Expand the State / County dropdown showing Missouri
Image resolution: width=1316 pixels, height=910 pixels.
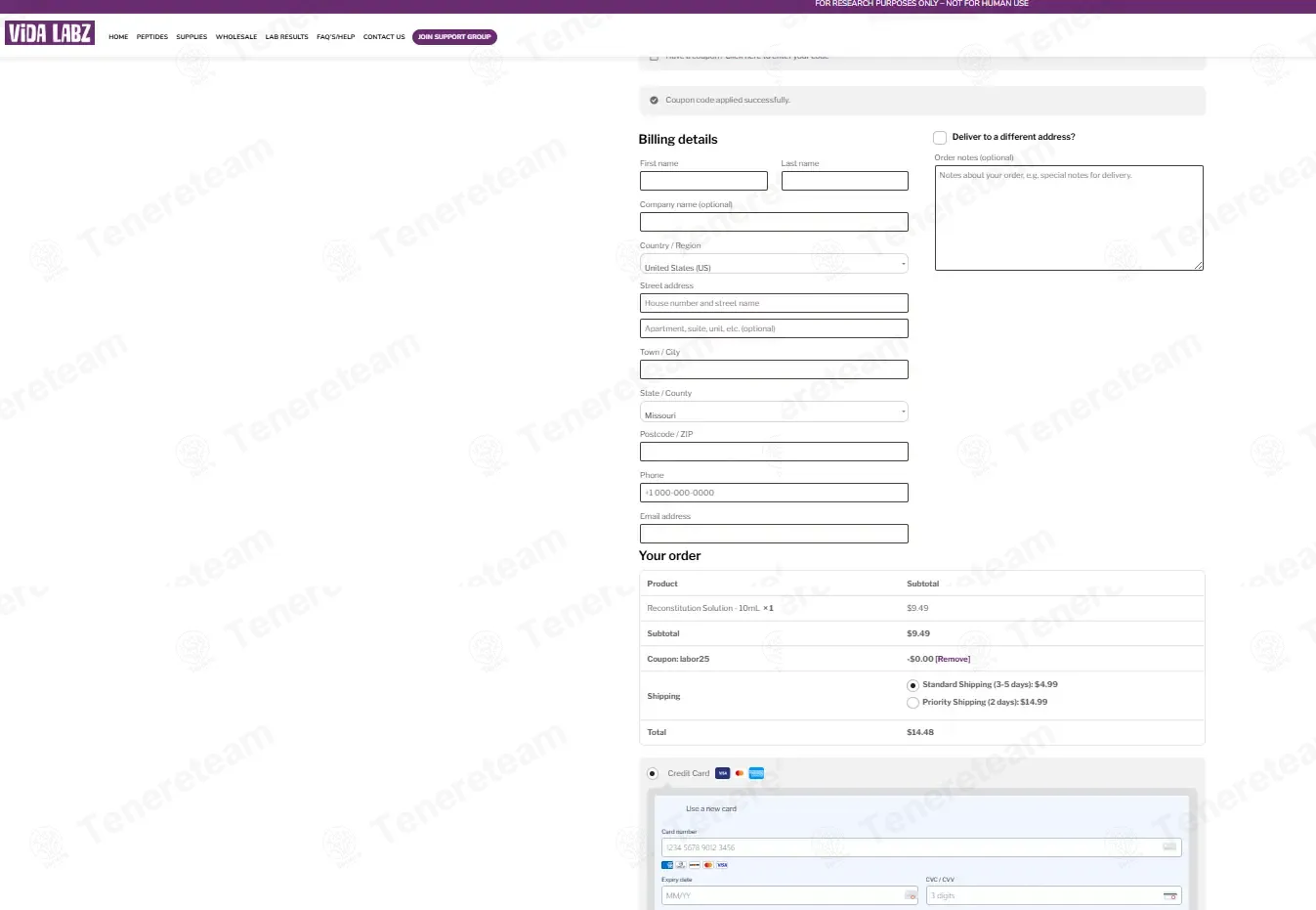(x=774, y=412)
